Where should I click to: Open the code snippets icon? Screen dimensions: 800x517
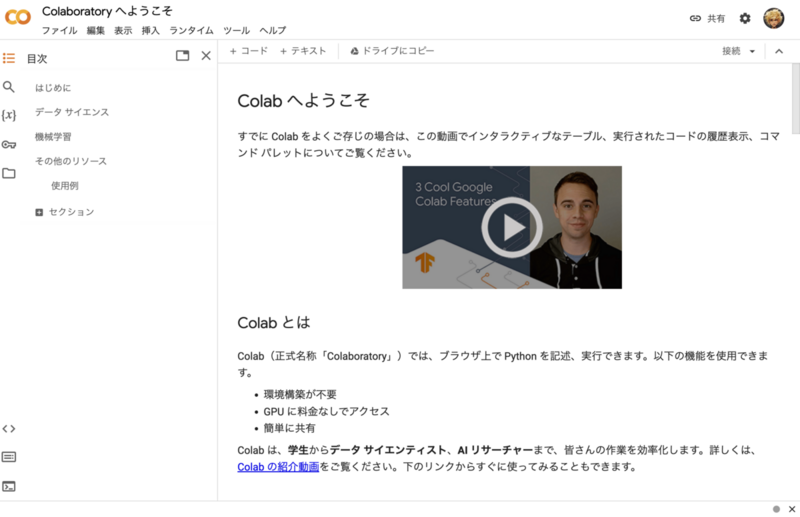(x=9, y=429)
